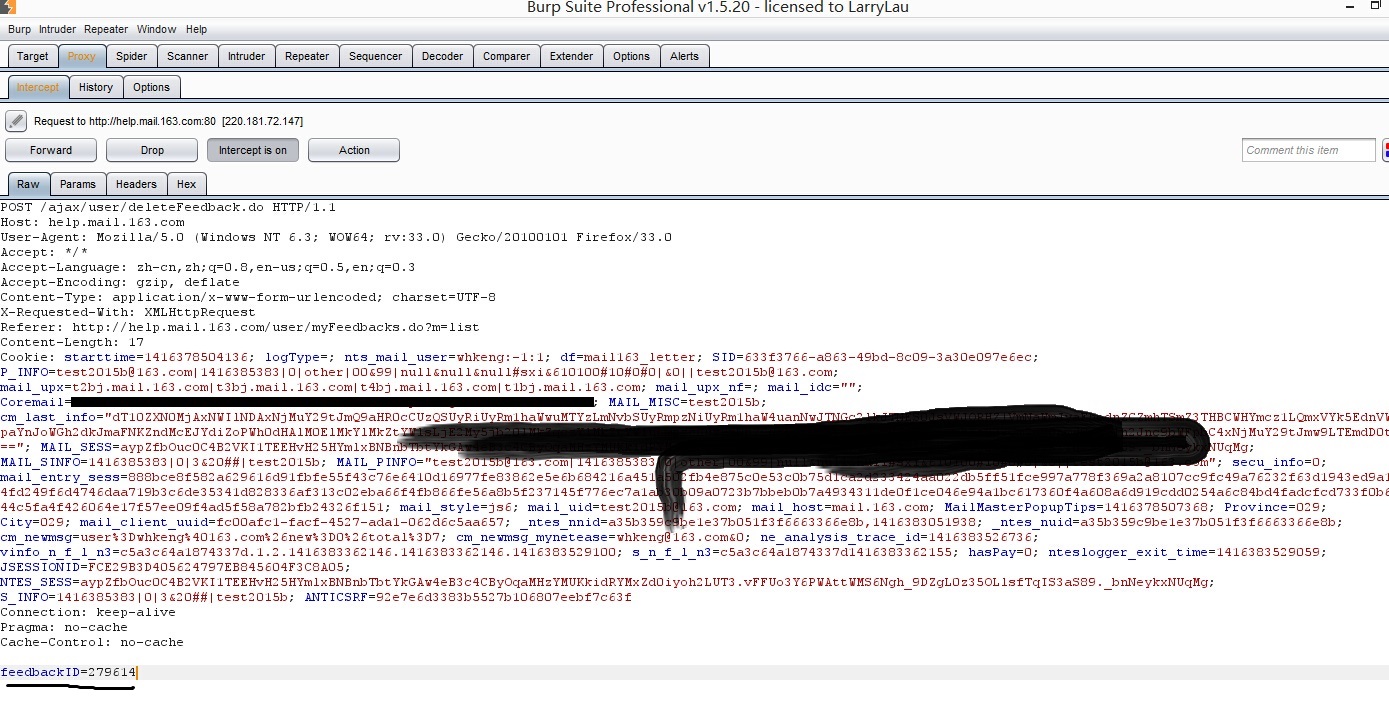
Task: Switch to the Target tab
Action: tap(32, 56)
